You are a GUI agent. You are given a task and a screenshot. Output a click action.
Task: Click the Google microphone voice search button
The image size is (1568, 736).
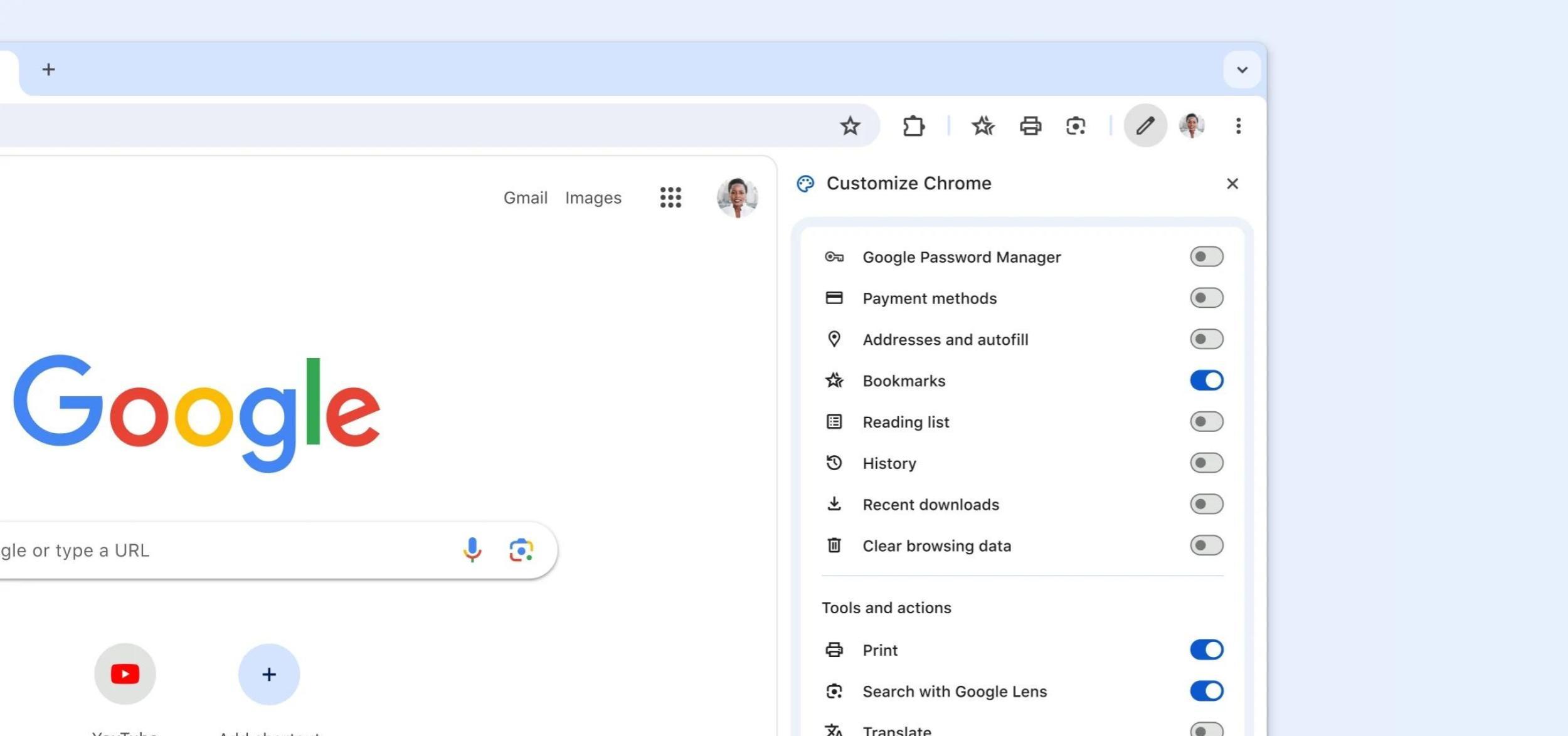[471, 549]
